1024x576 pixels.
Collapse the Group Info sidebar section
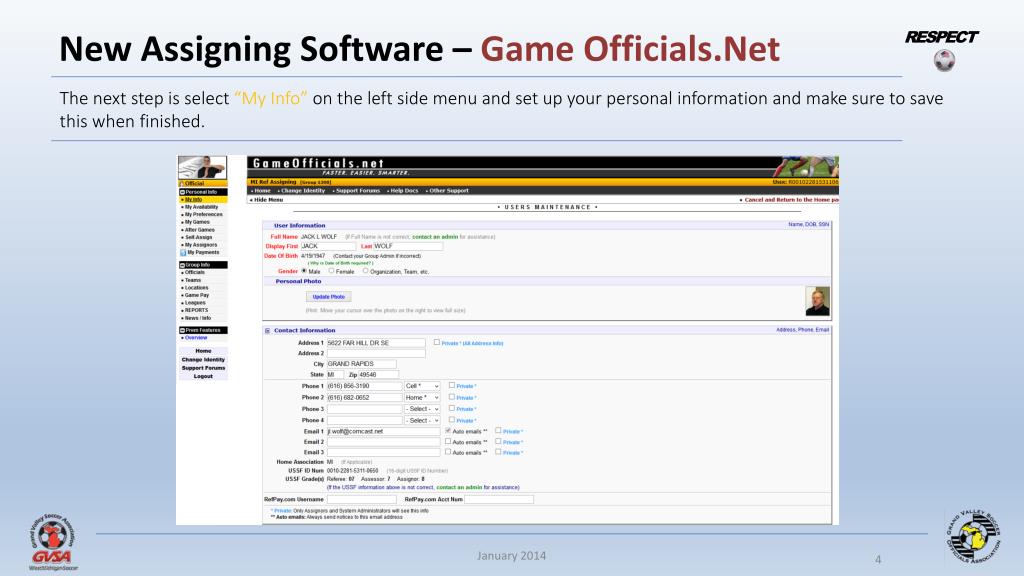pyautogui.click(x=182, y=265)
